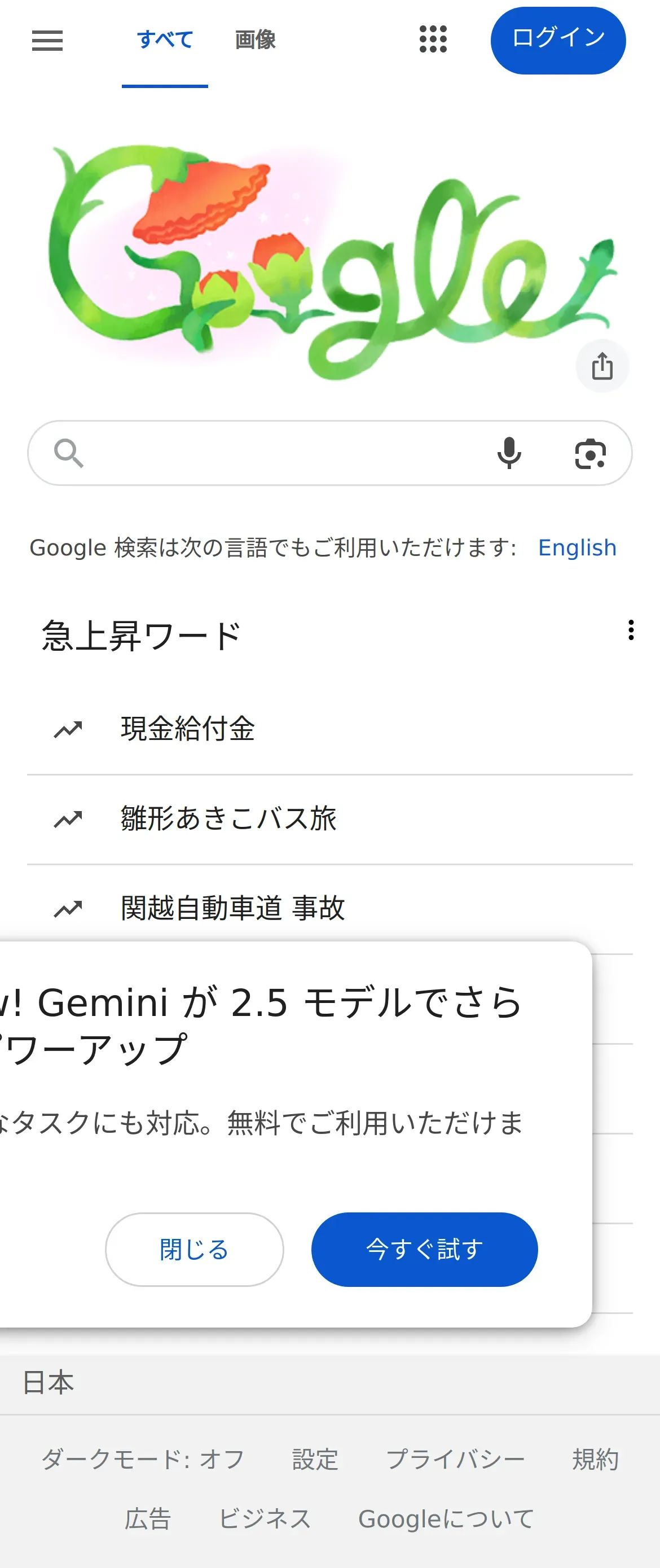Click the Google carnation Doodle image
Screen dimensions: 660x1568
click(332, 262)
